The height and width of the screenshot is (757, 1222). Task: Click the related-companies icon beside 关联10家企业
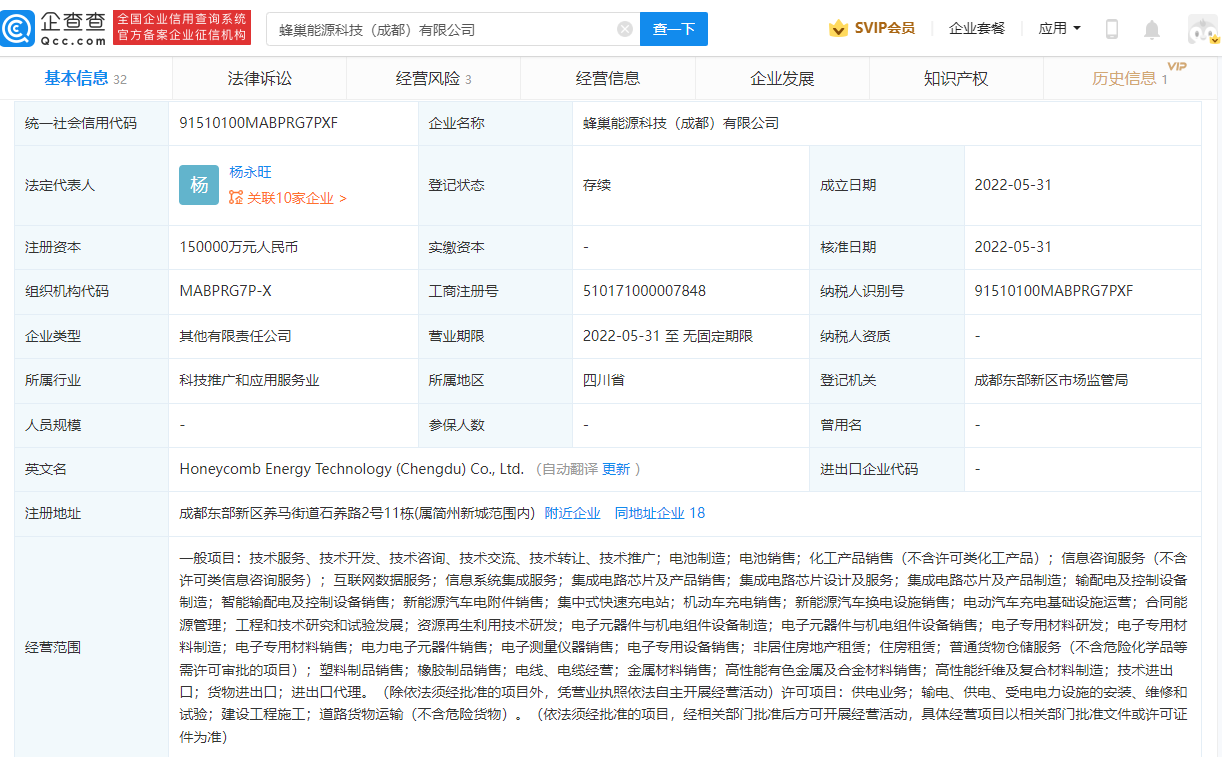pos(236,198)
